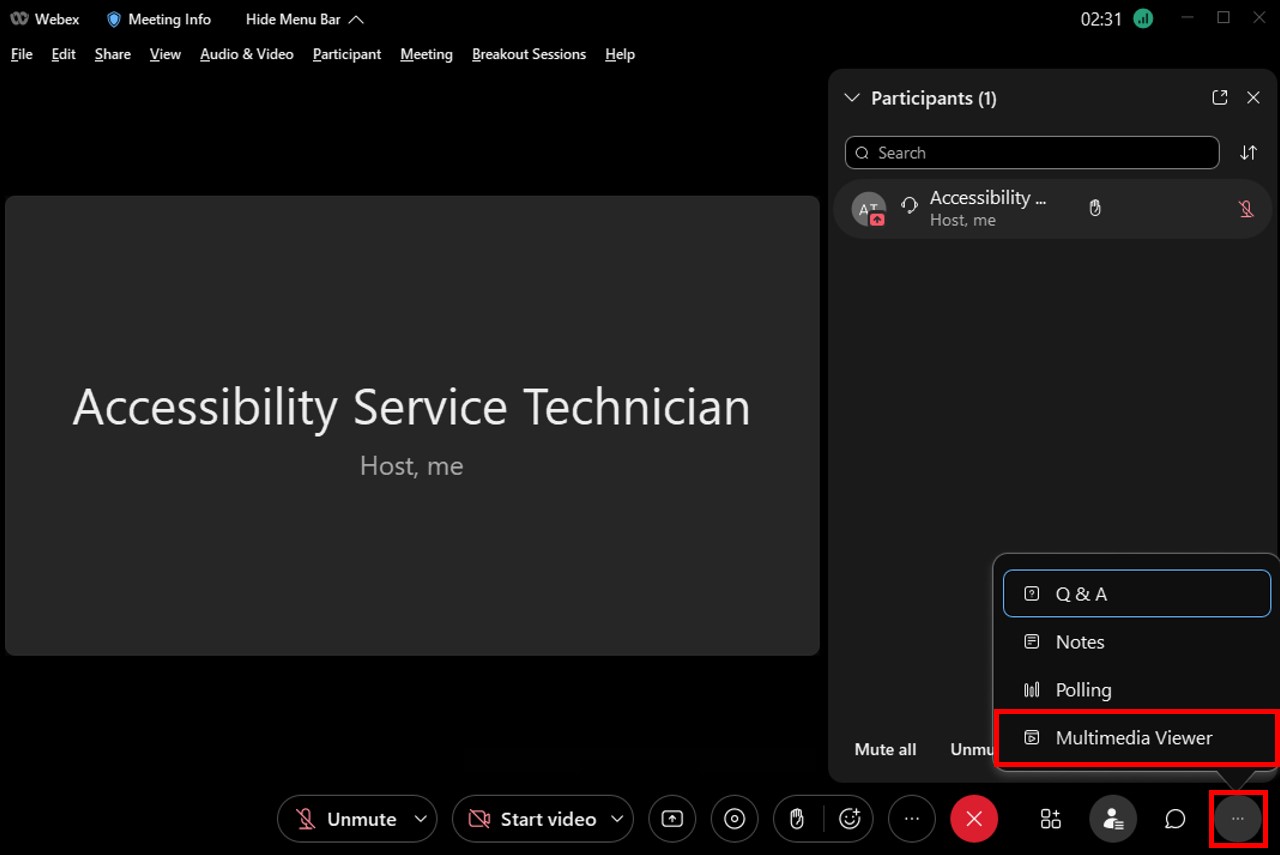1280x855 pixels.
Task: Expand audio options arrow beside Unmute
Action: point(421,819)
